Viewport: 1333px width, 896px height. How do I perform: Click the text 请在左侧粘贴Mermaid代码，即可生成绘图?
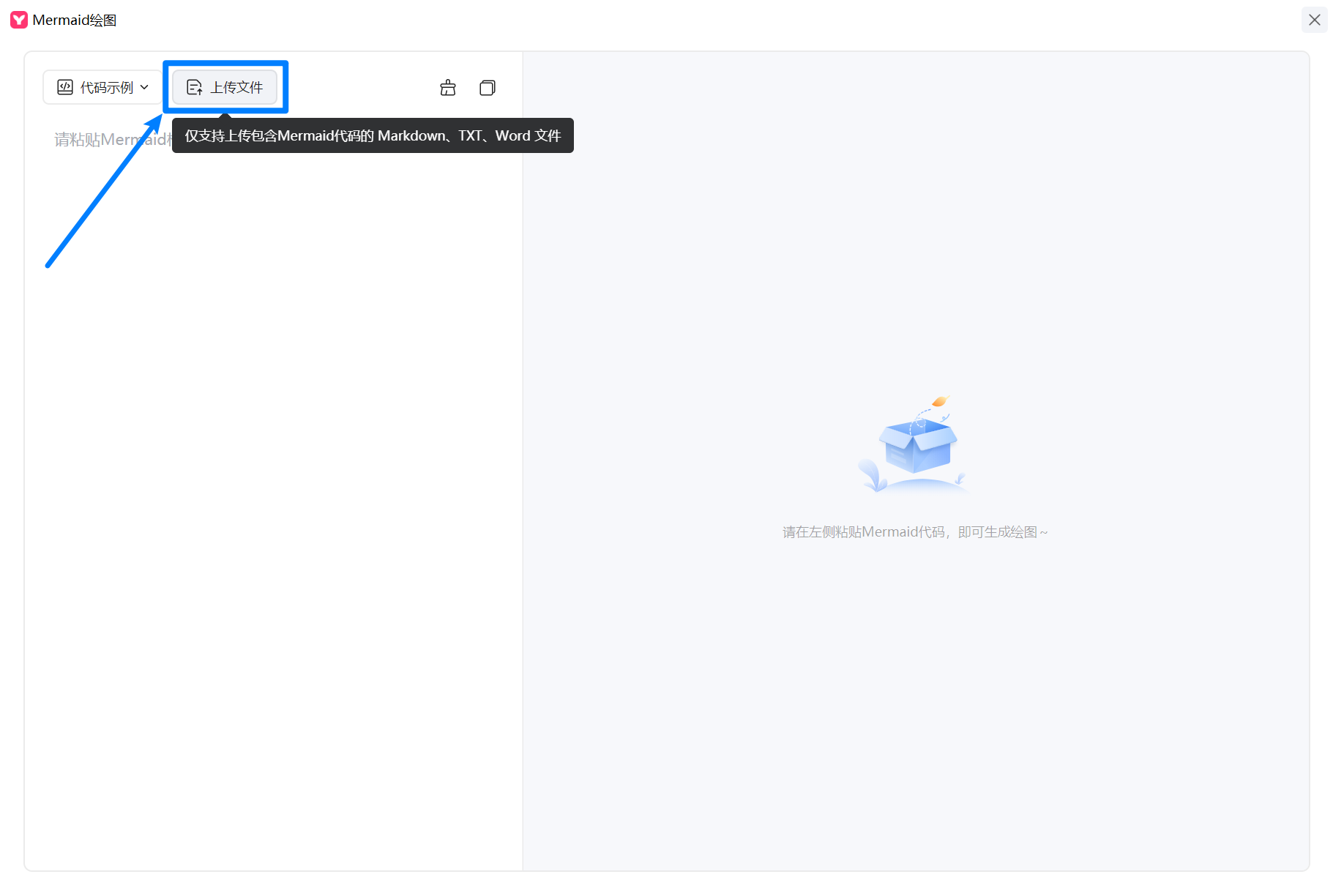(x=915, y=532)
